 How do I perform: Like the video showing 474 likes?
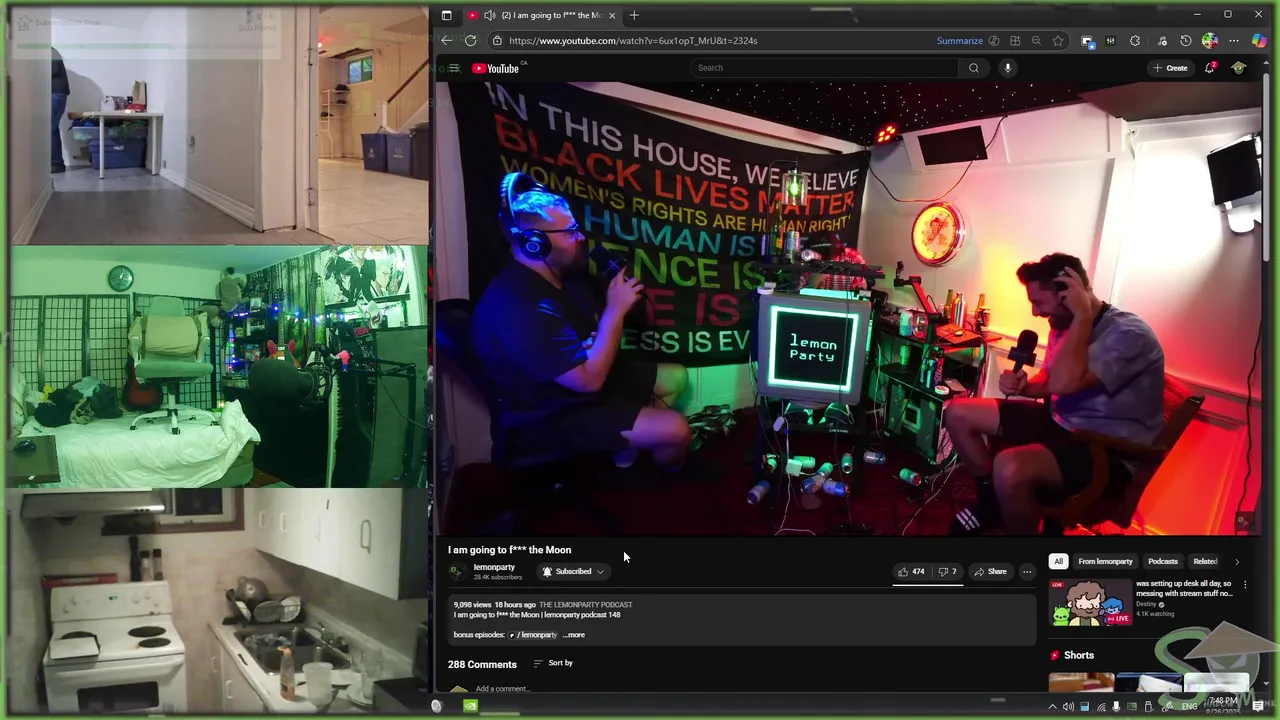point(911,572)
